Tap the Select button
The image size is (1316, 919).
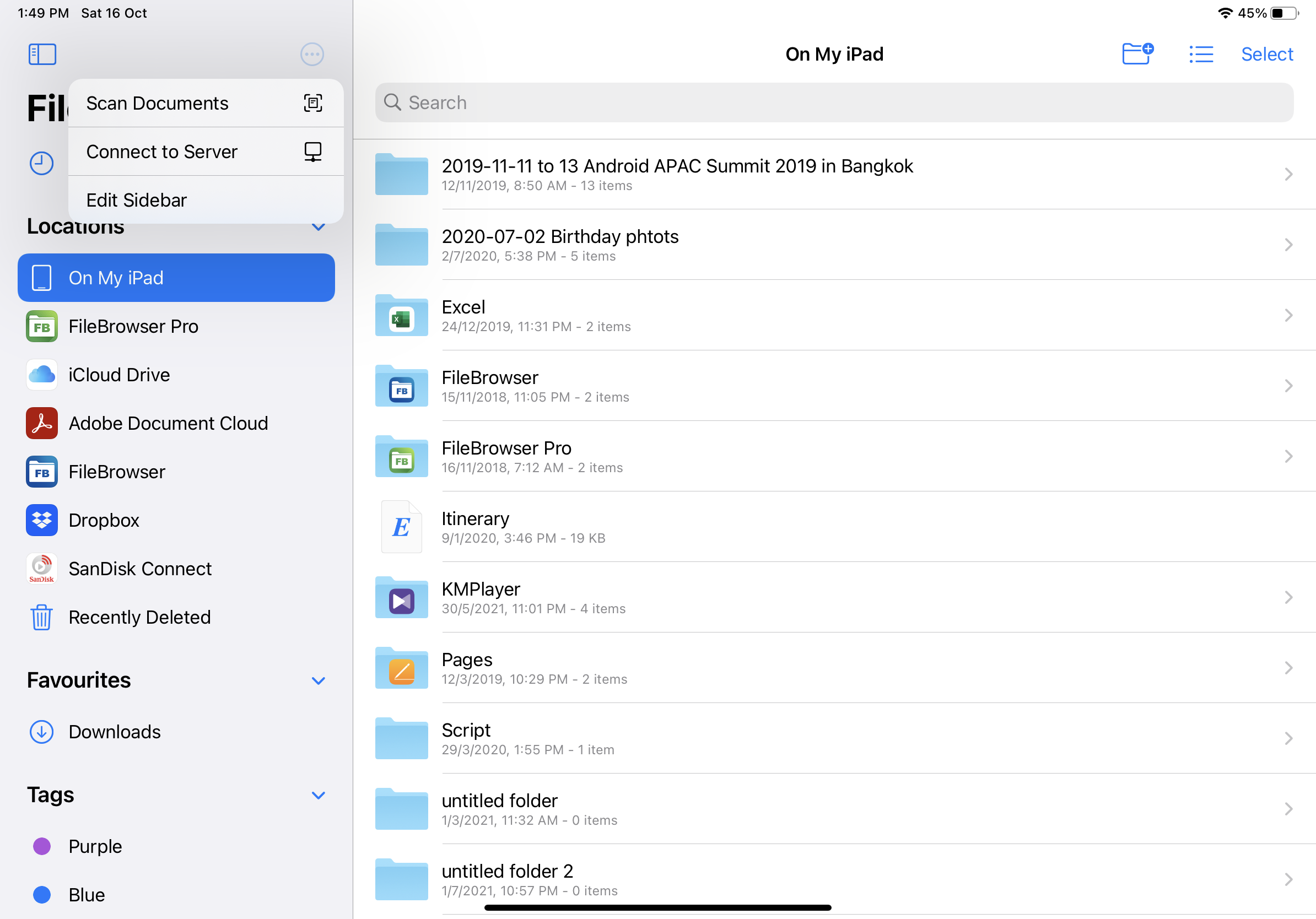pyautogui.click(x=1267, y=55)
